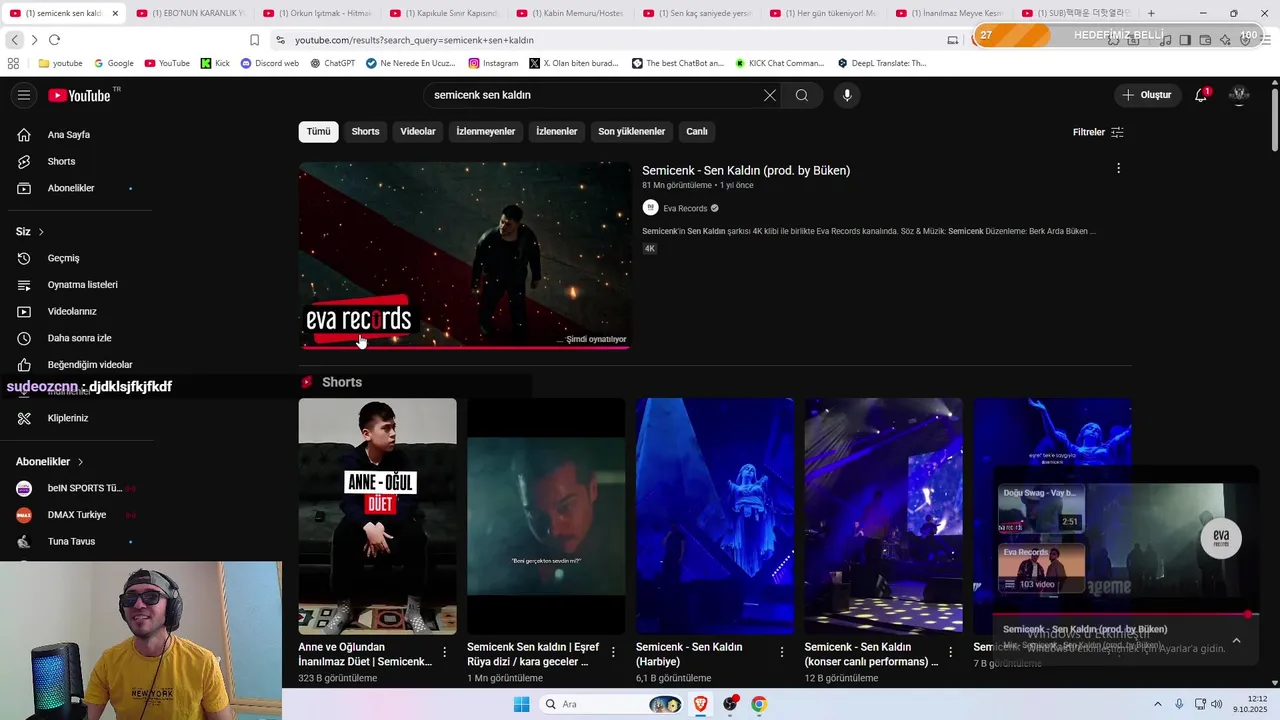Open the YouTube hamburger guide menu
This screenshot has width=1280, height=720.
point(24,95)
